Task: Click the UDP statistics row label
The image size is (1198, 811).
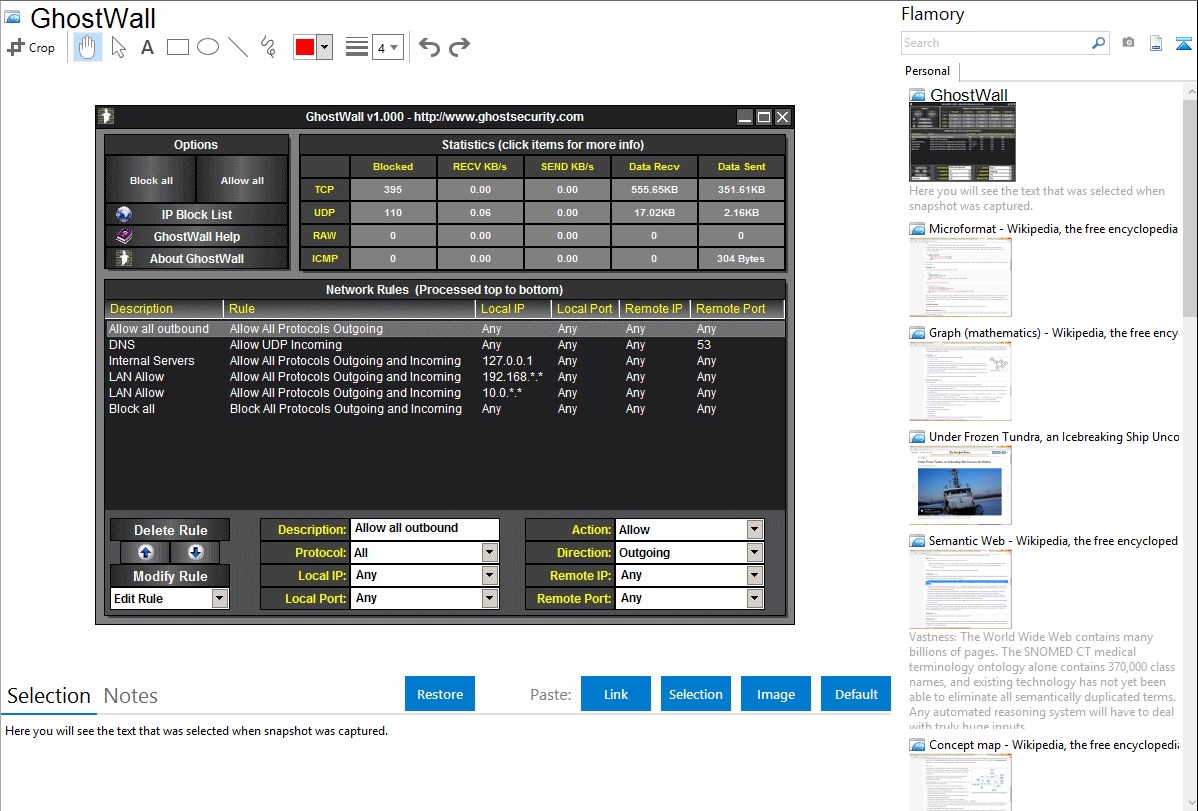Action: [x=325, y=212]
